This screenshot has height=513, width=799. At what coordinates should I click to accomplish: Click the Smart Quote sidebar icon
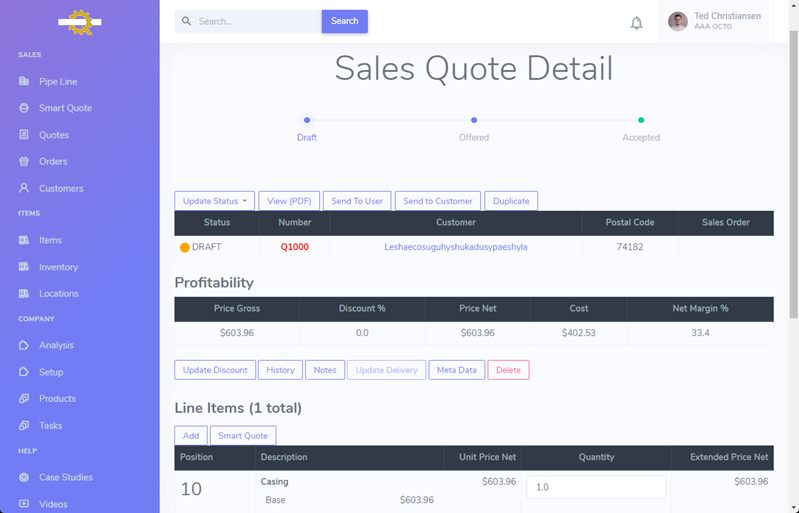pos(24,108)
